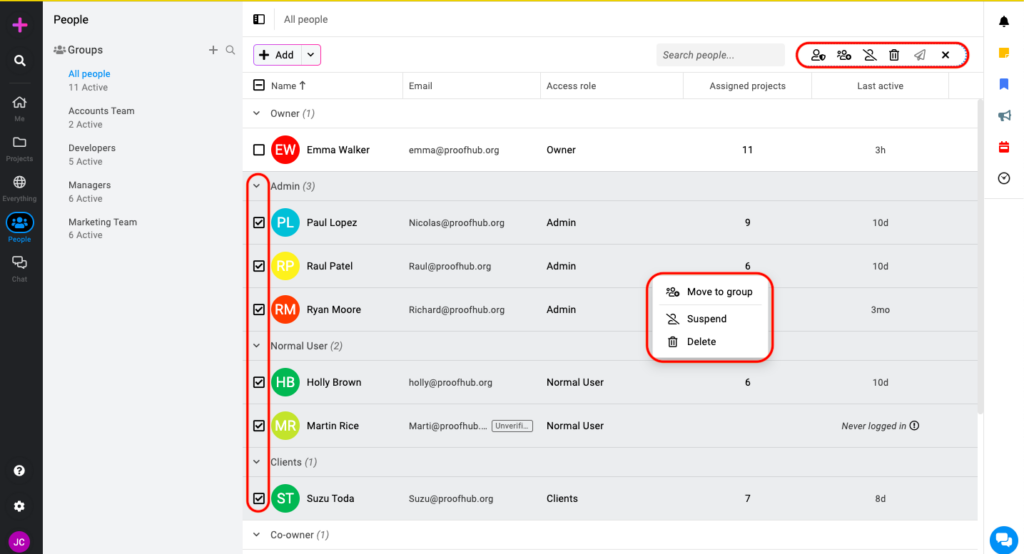1024x554 pixels.
Task: Select Emma Walker's checkbox
Action: click(259, 150)
